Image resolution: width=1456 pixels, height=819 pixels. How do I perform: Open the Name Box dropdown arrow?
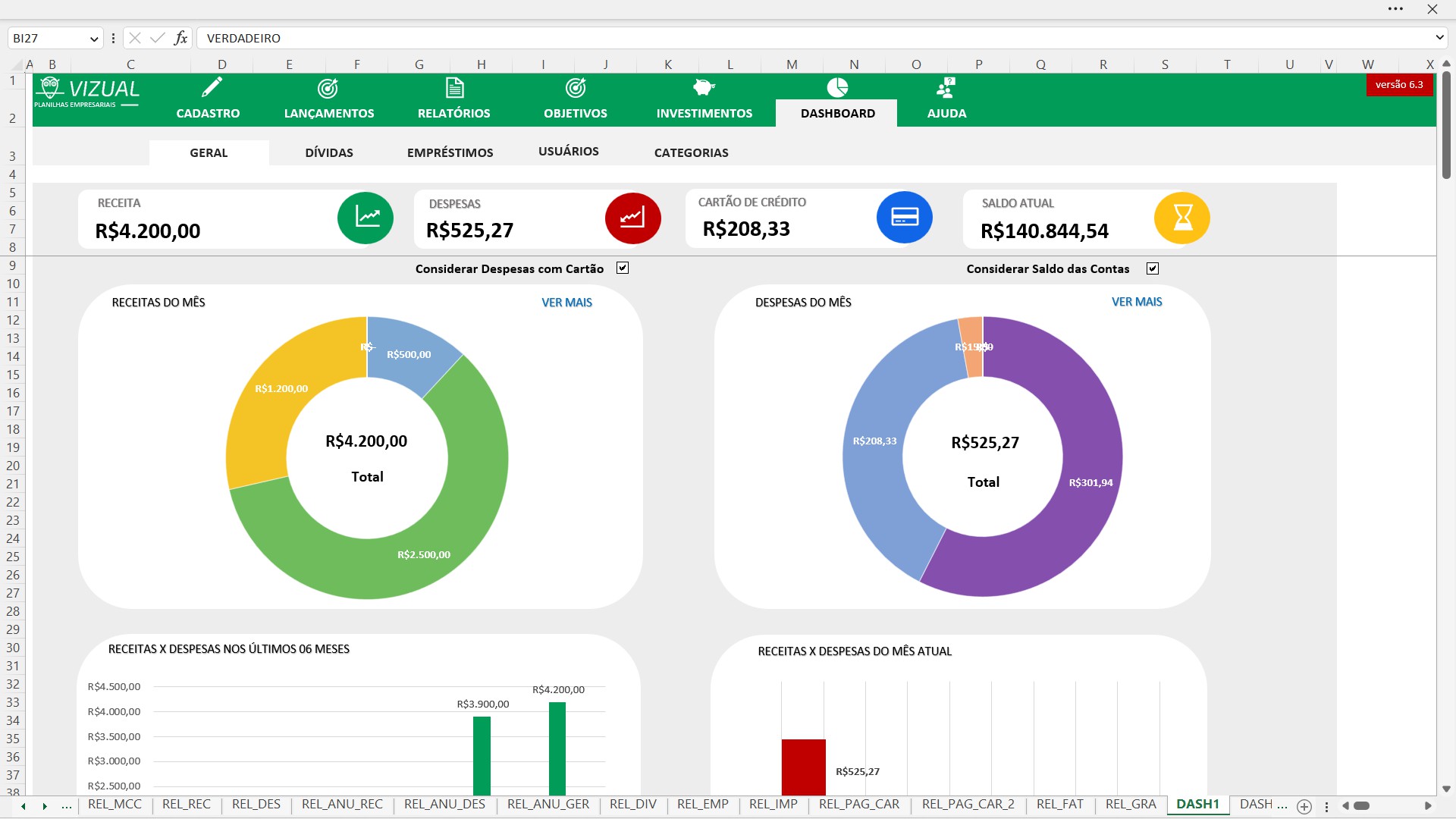tap(94, 39)
